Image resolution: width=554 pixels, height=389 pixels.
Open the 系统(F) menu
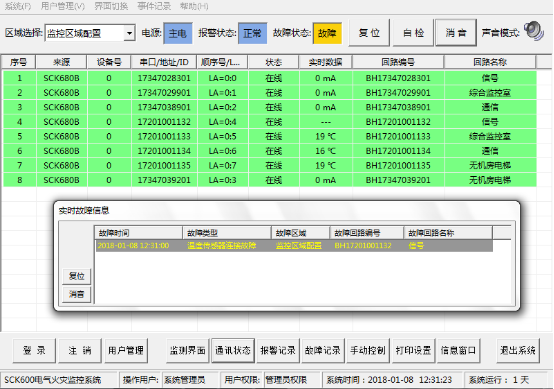click(x=18, y=6)
